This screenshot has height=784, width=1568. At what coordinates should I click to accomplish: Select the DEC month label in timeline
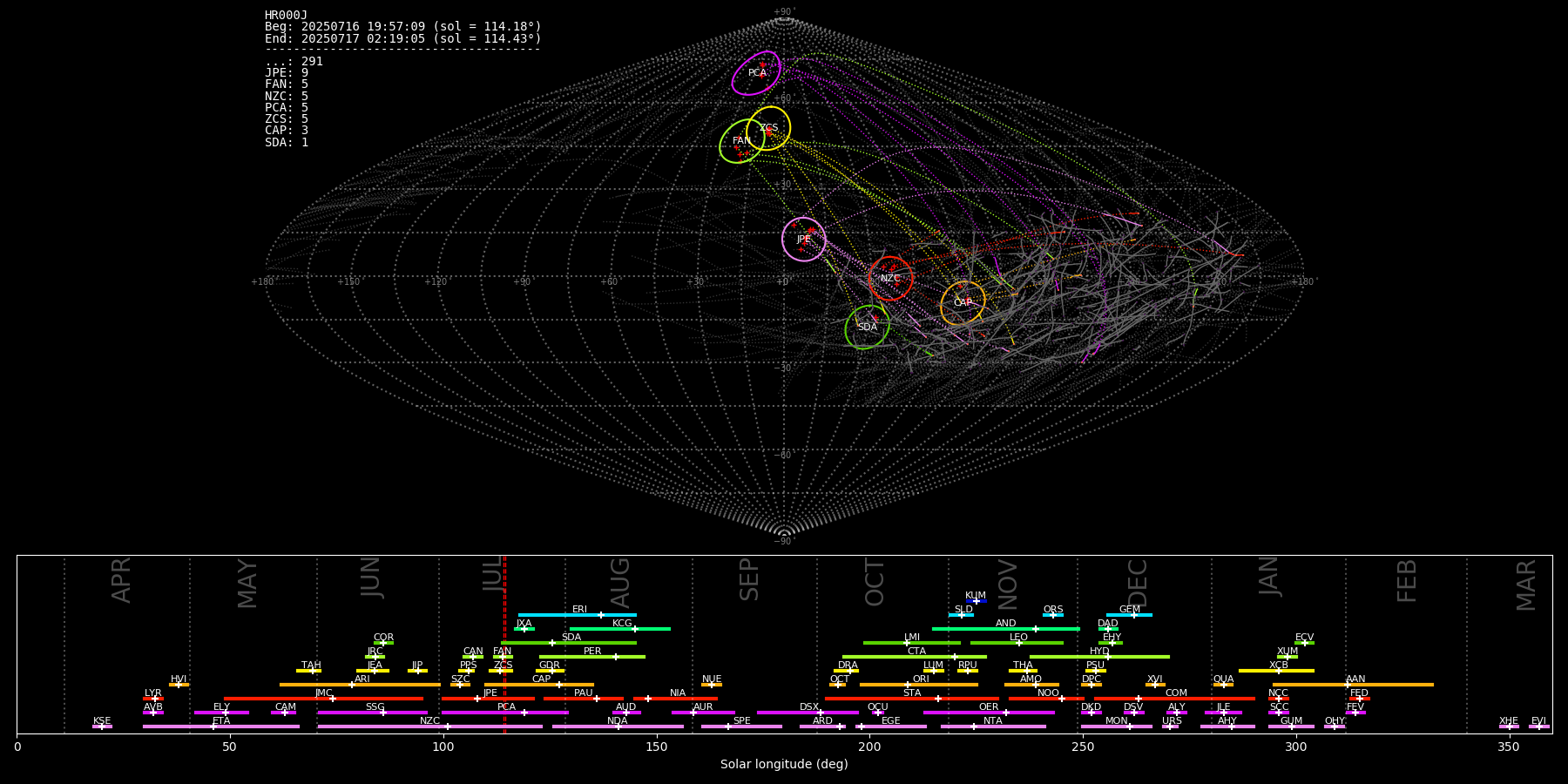[1138, 583]
